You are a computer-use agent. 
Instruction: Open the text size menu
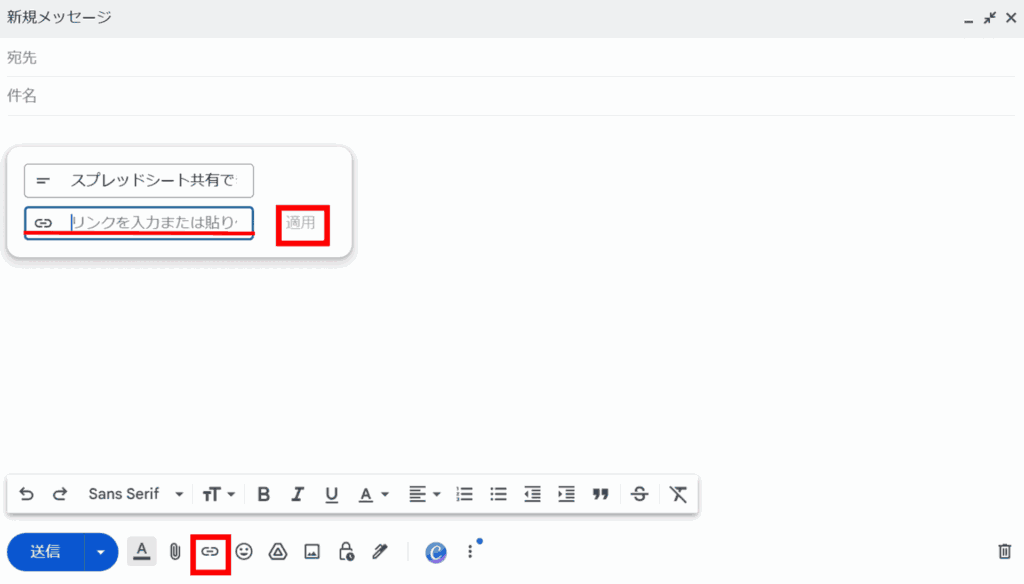(218, 494)
